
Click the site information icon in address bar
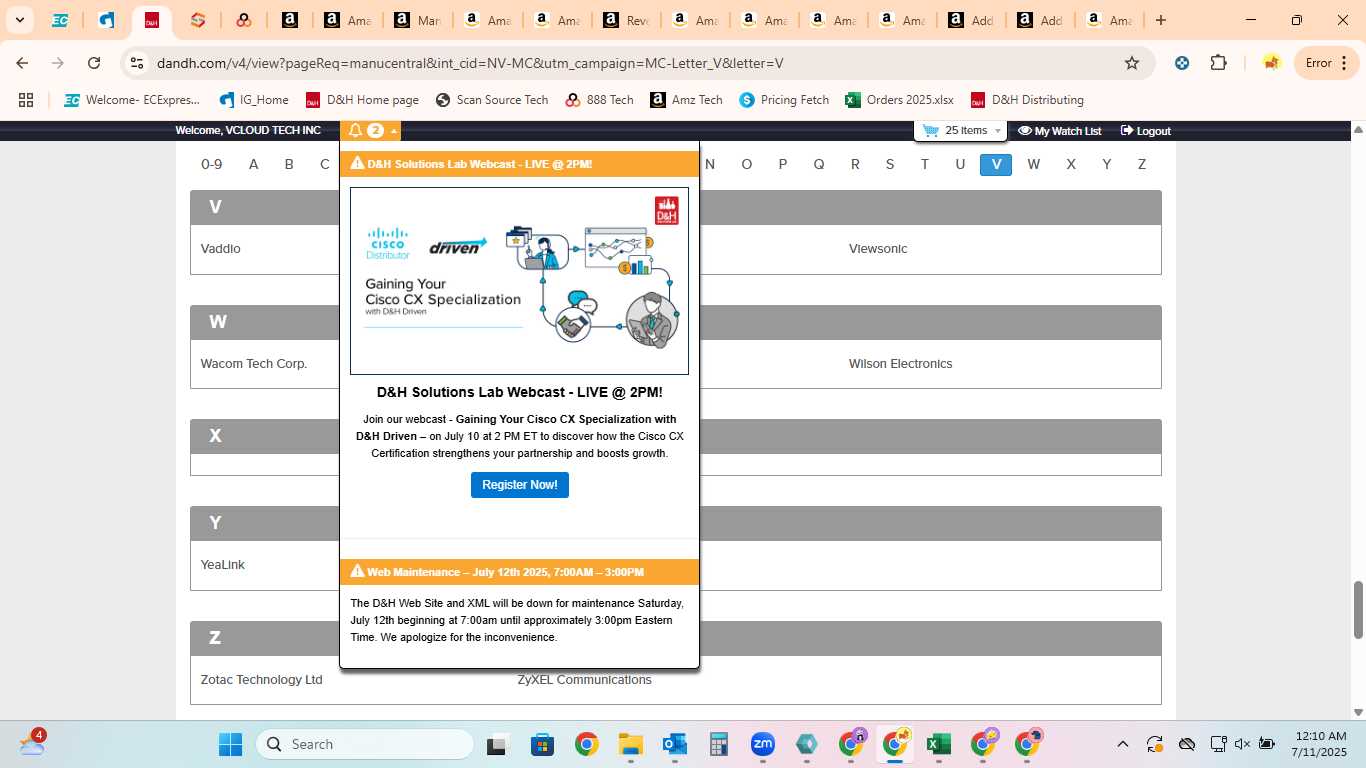pos(138,63)
